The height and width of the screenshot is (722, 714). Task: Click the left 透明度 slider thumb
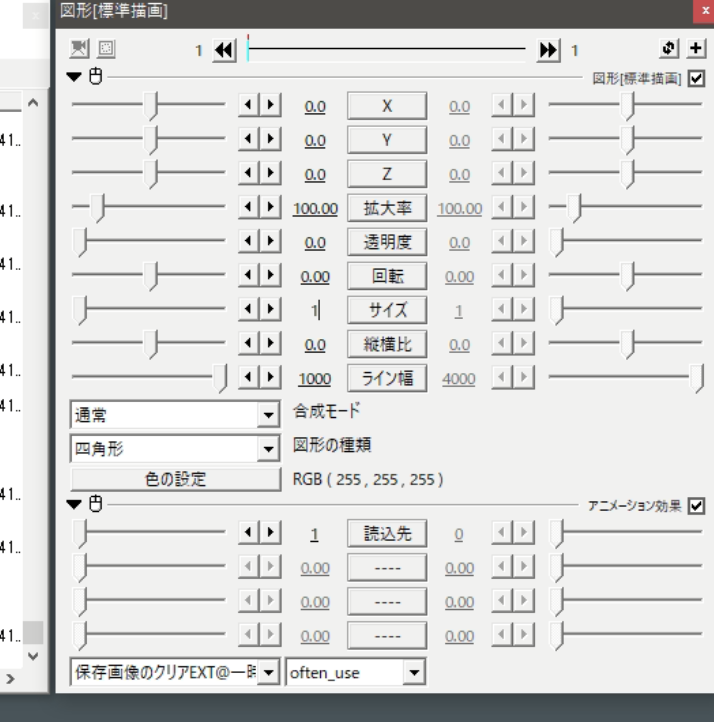(x=80, y=242)
